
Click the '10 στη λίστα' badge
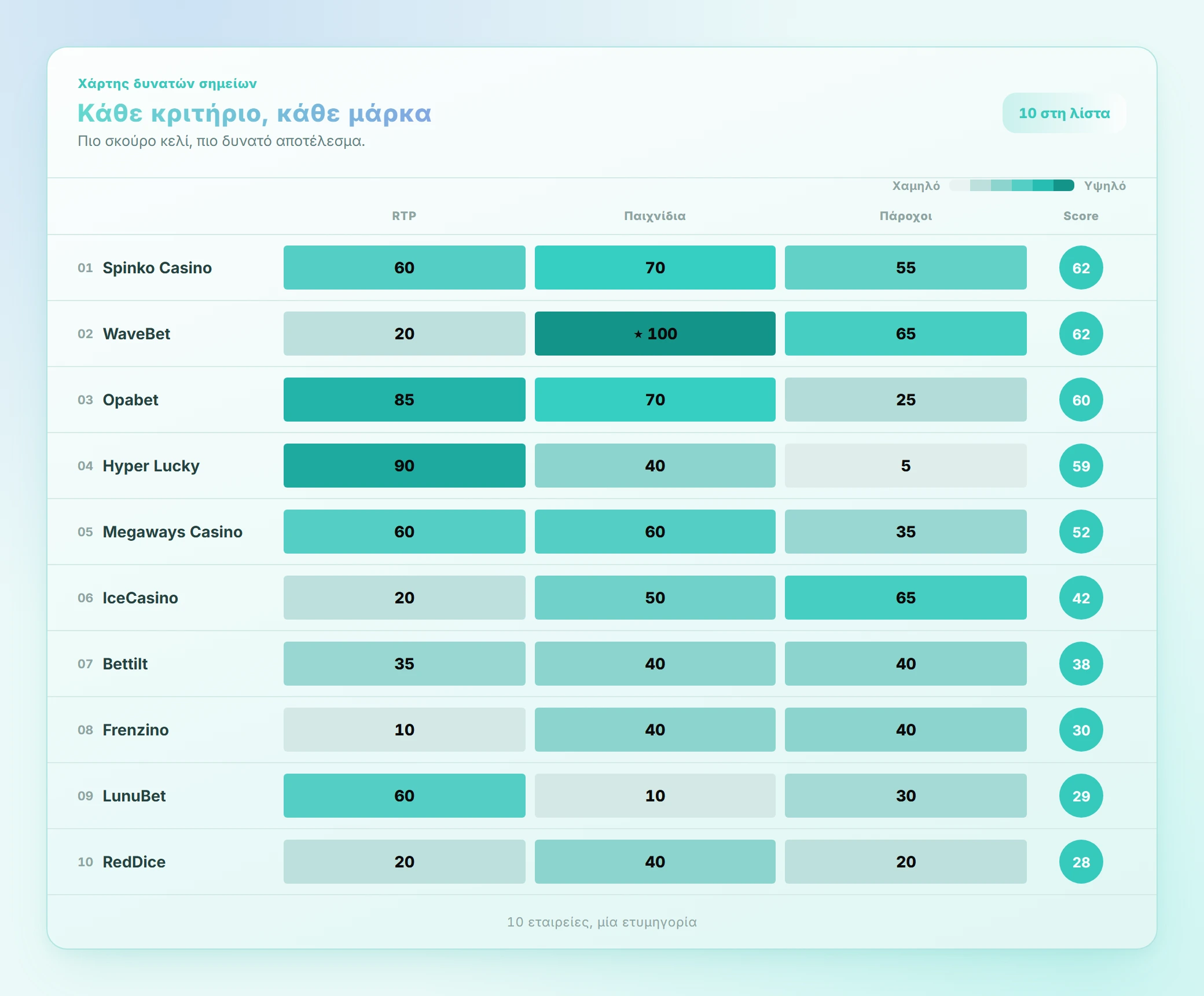(1064, 113)
